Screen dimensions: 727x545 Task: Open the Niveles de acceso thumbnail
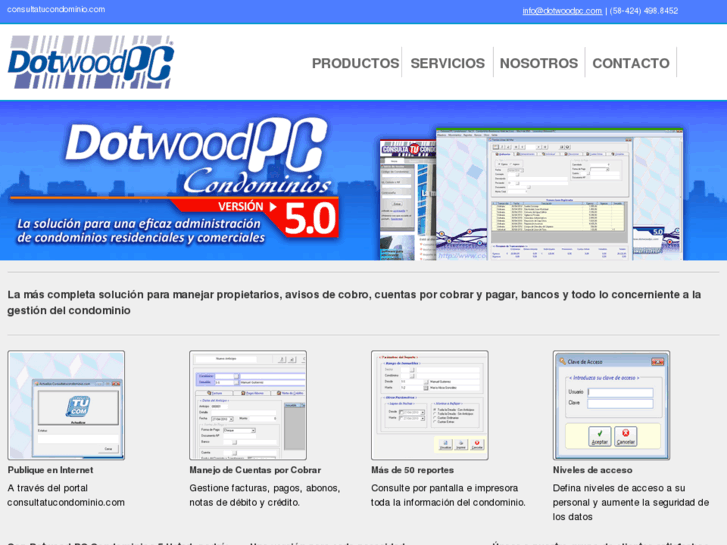tap(611, 405)
